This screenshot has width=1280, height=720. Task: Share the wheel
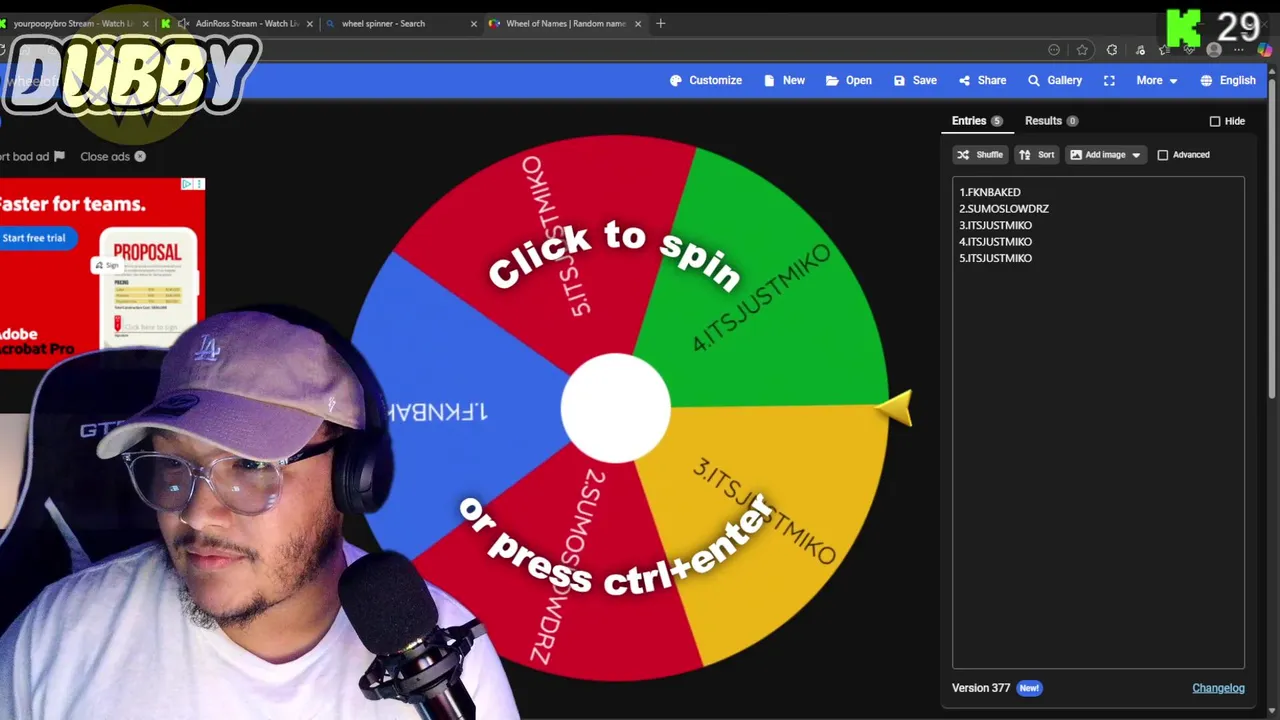tap(982, 80)
